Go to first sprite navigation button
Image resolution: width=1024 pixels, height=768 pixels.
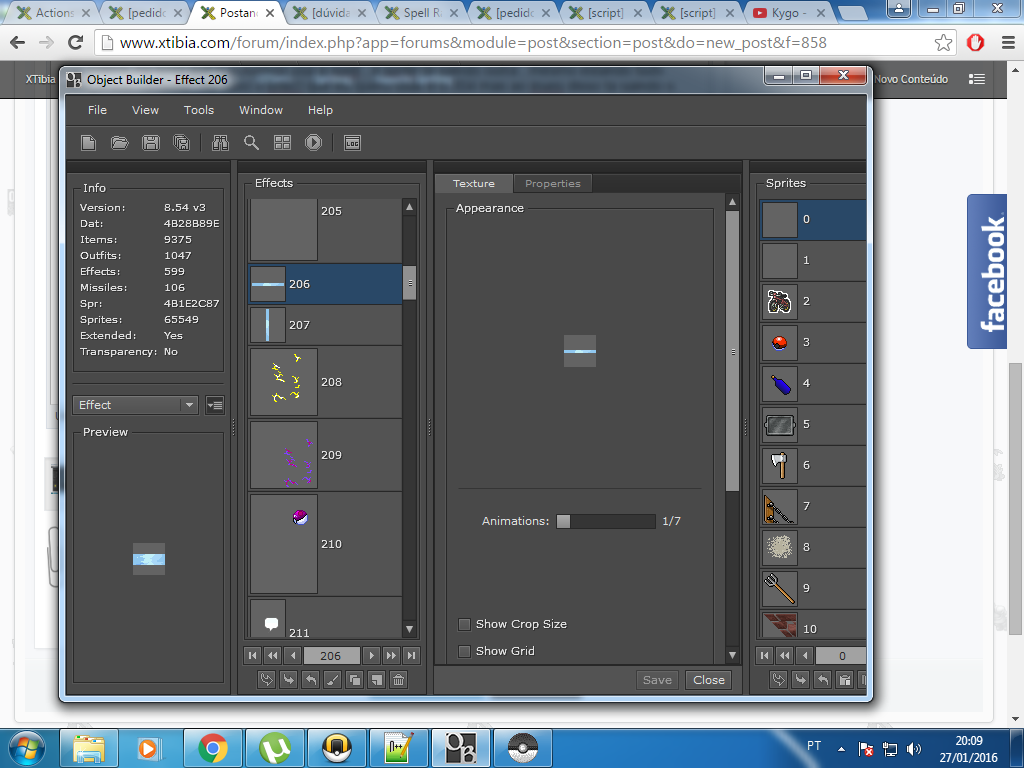click(765, 655)
